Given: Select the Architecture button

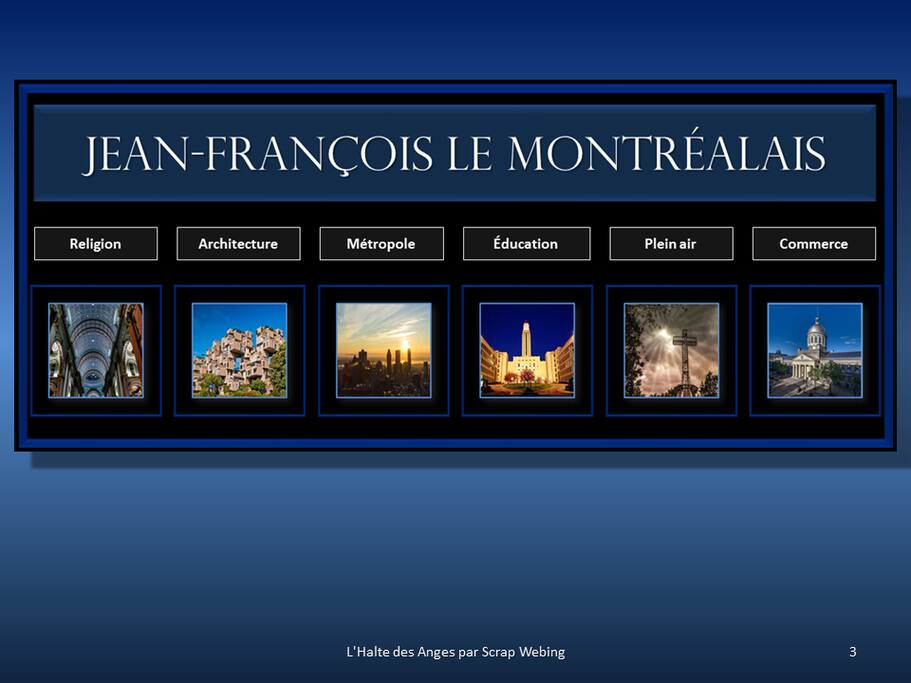Looking at the screenshot, I should pos(238,243).
